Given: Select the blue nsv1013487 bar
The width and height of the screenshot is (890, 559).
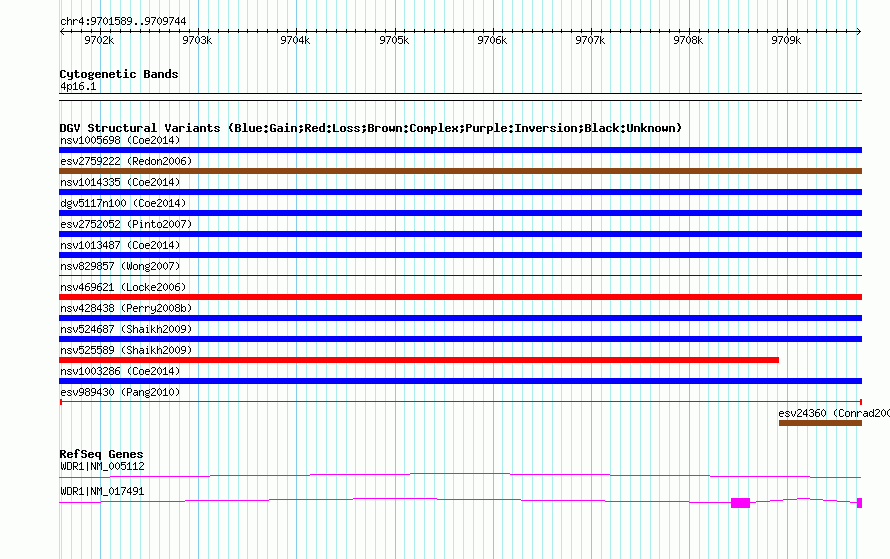Looking at the screenshot, I should point(460,255).
